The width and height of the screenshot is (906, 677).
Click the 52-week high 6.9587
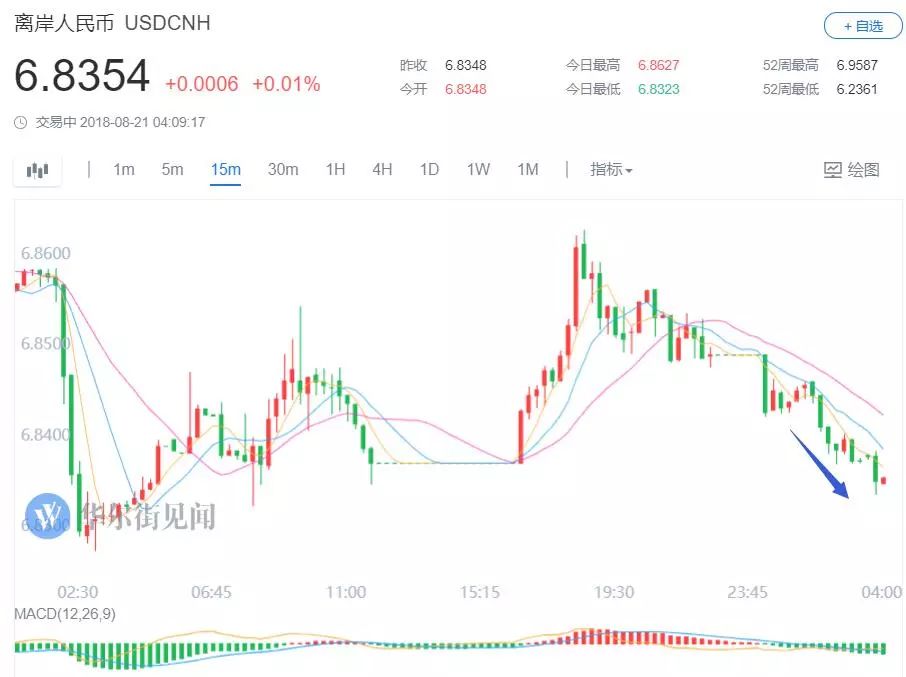857,65
